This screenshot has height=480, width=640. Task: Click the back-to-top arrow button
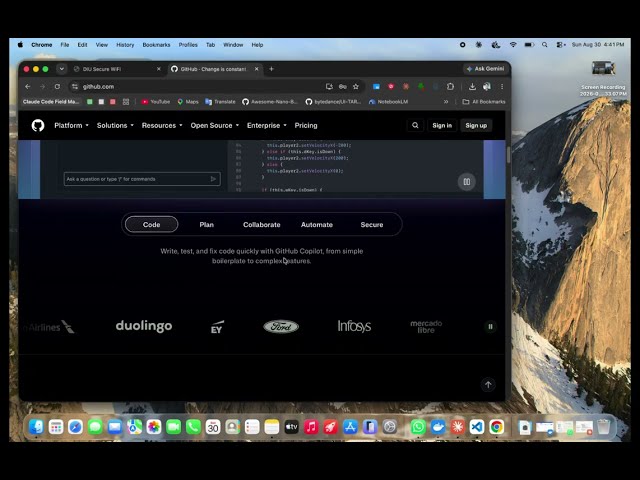click(488, 384)
